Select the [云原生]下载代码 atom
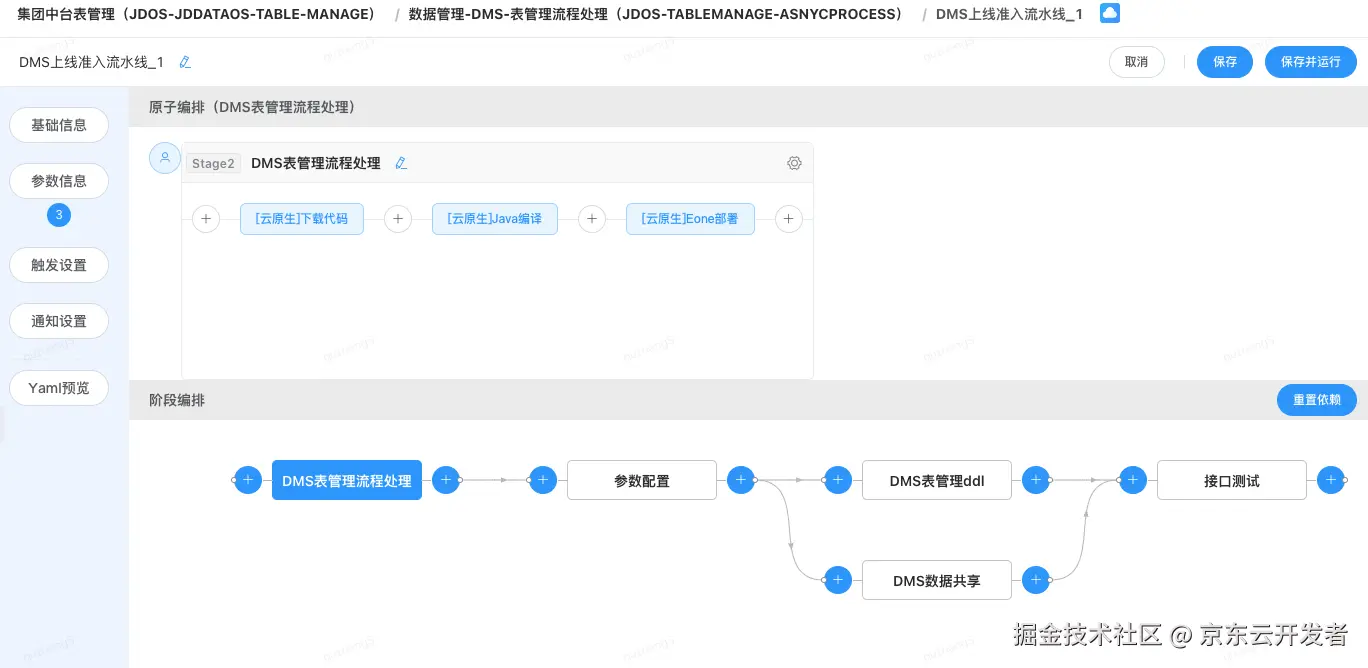The image size is (1368, 668). click(302, 218)
